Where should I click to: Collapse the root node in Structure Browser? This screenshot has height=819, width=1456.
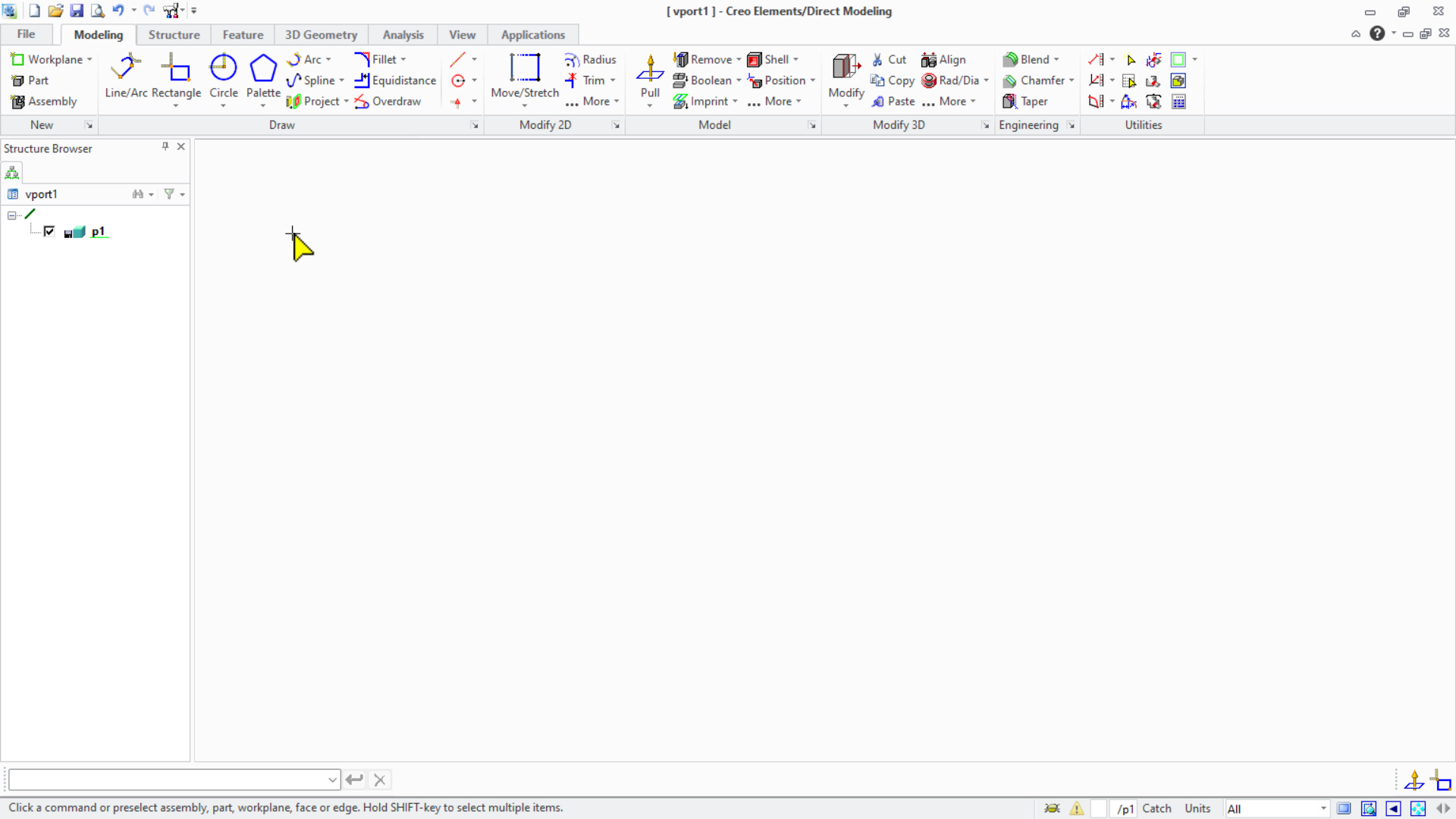coord(10,215)
